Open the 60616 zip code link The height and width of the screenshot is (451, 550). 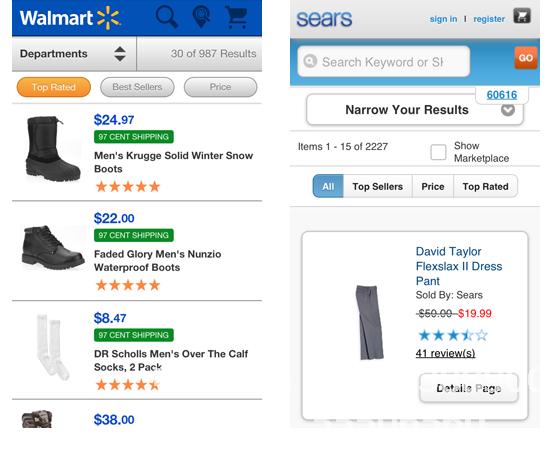point(502,95)
